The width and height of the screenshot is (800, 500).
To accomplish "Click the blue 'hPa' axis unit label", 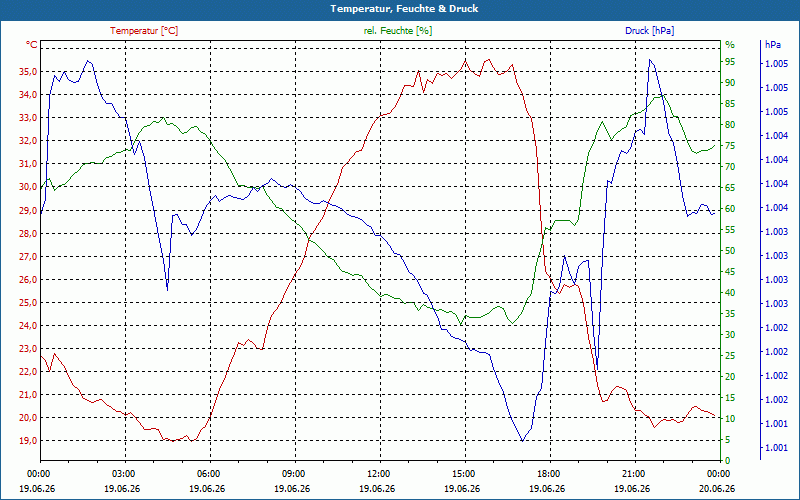I will pos(772,45).
